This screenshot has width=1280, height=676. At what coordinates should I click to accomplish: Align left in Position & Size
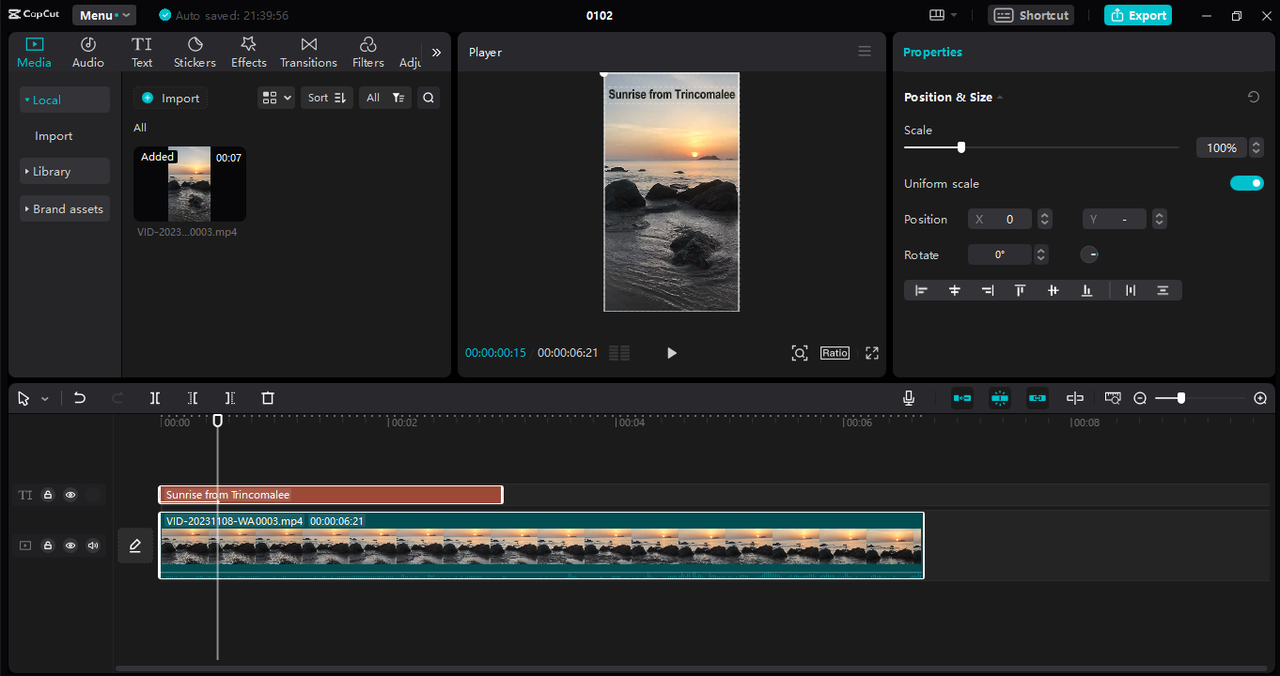(922, 290)
